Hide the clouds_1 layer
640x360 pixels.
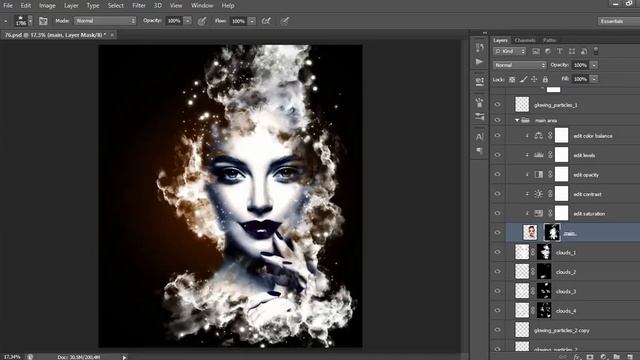pyautogui.click(x=498, y=252)
